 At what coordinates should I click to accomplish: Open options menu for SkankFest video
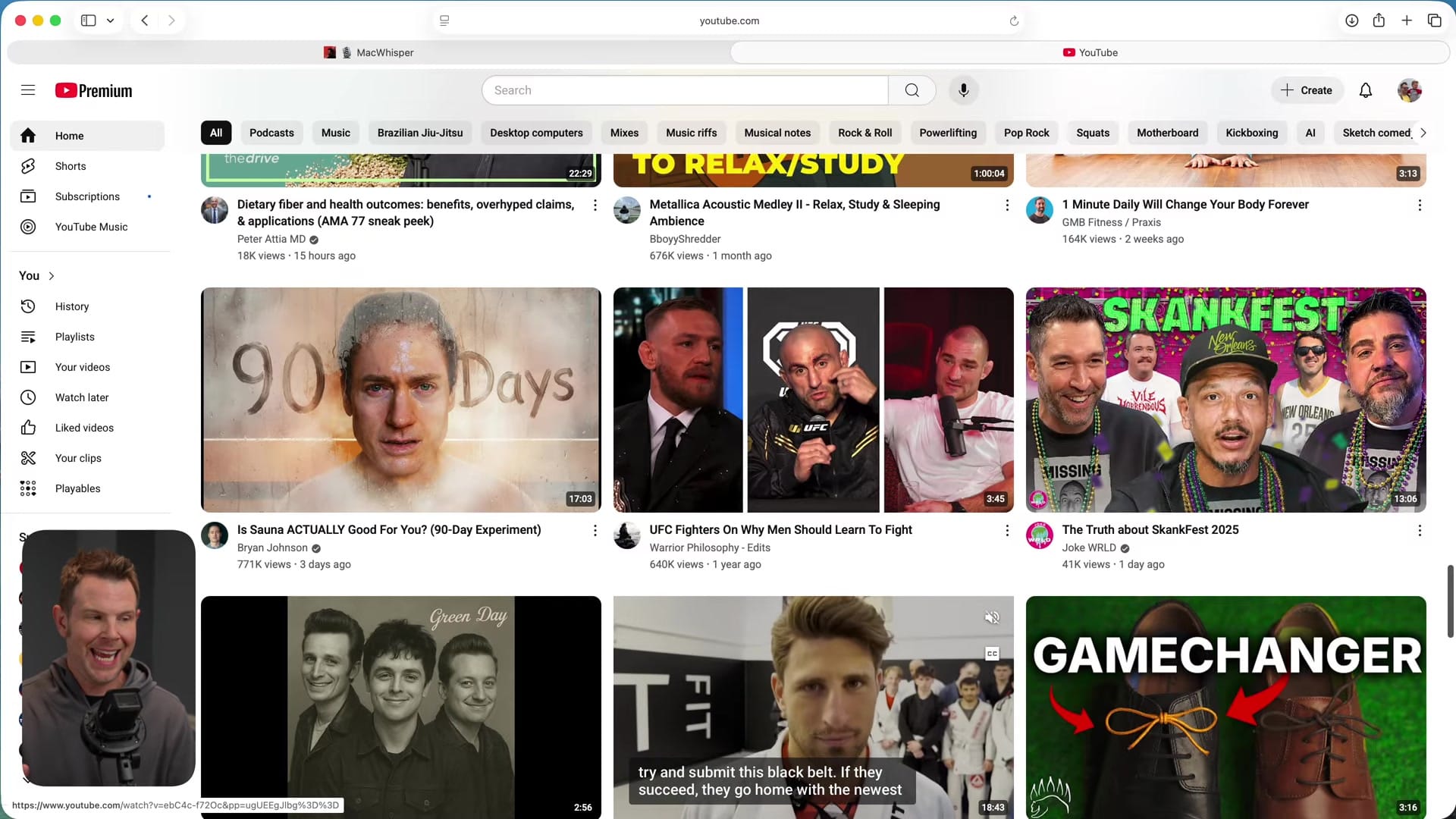(x=1420, y=531)
